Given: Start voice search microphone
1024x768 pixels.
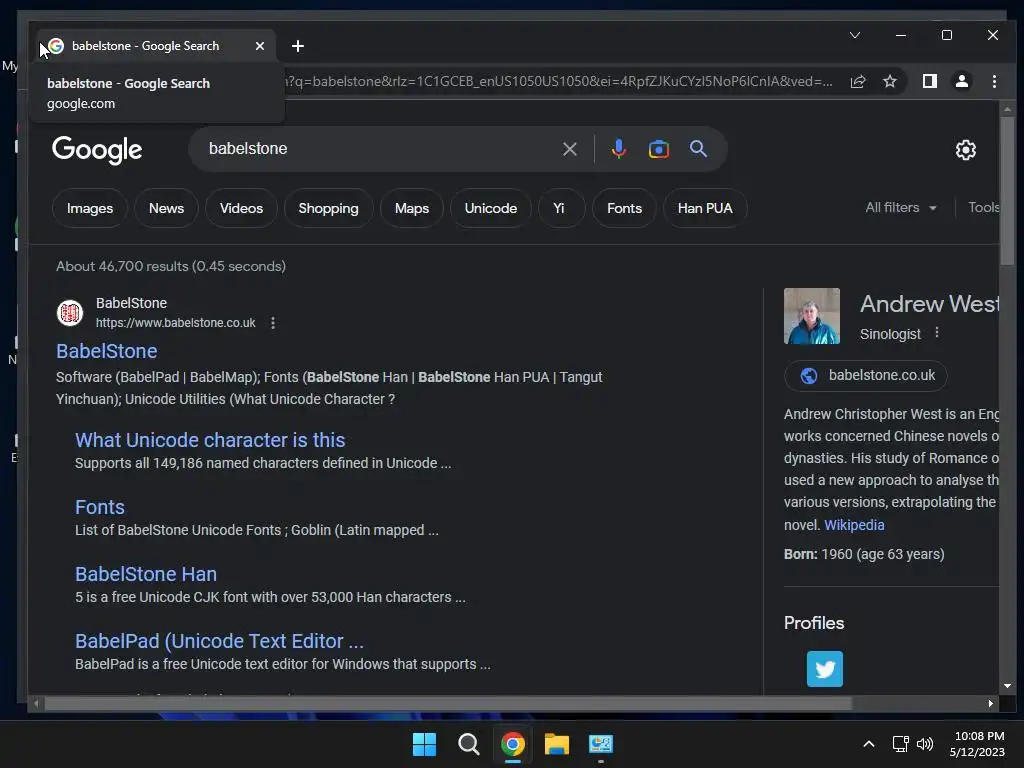Looking at the screenshot, I should 618,149.
